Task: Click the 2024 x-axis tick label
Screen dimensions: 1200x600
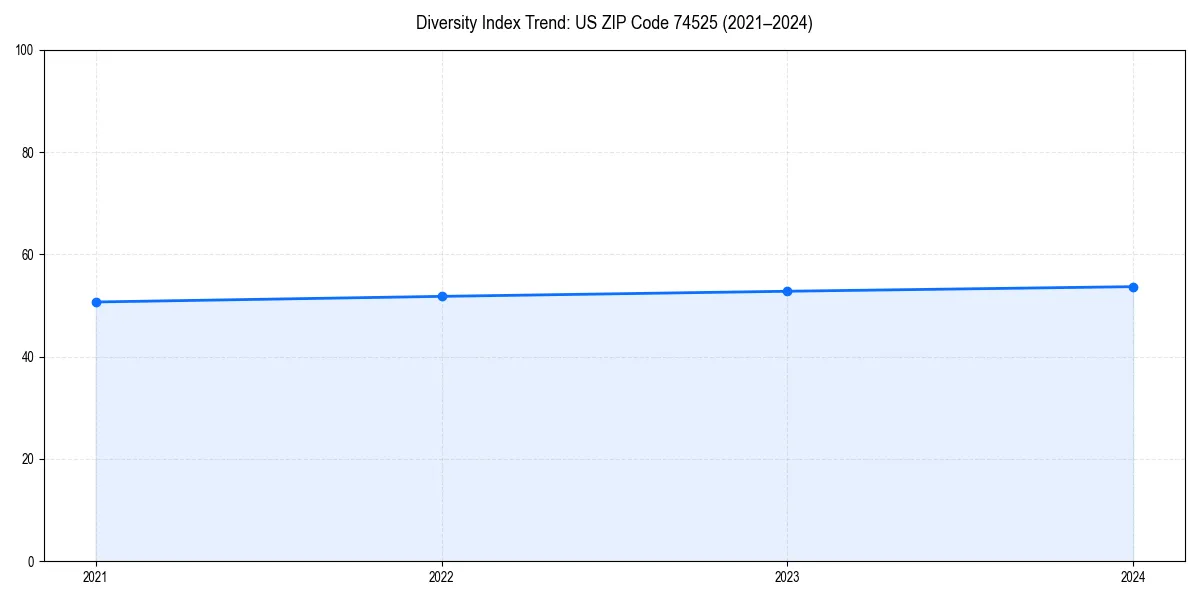Action: point(1133,577)
